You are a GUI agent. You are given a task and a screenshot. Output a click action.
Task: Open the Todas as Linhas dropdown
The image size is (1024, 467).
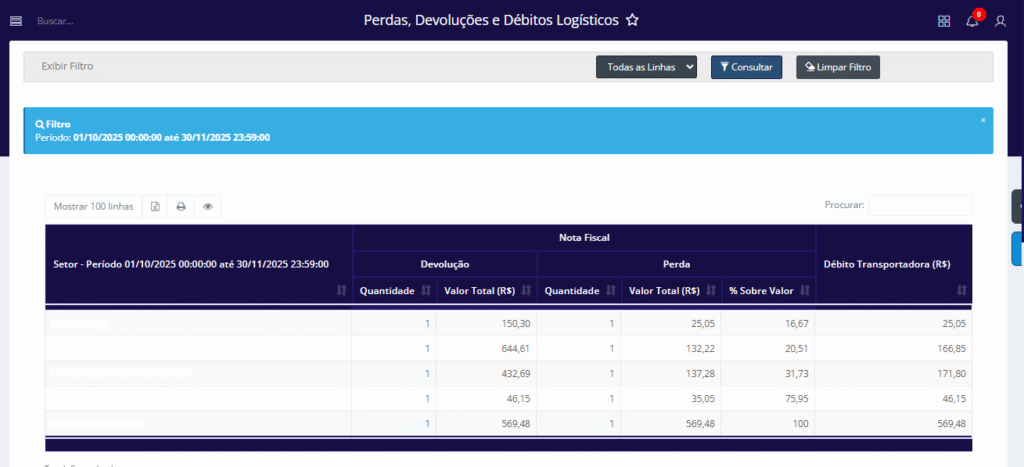(x=645, y=67)
